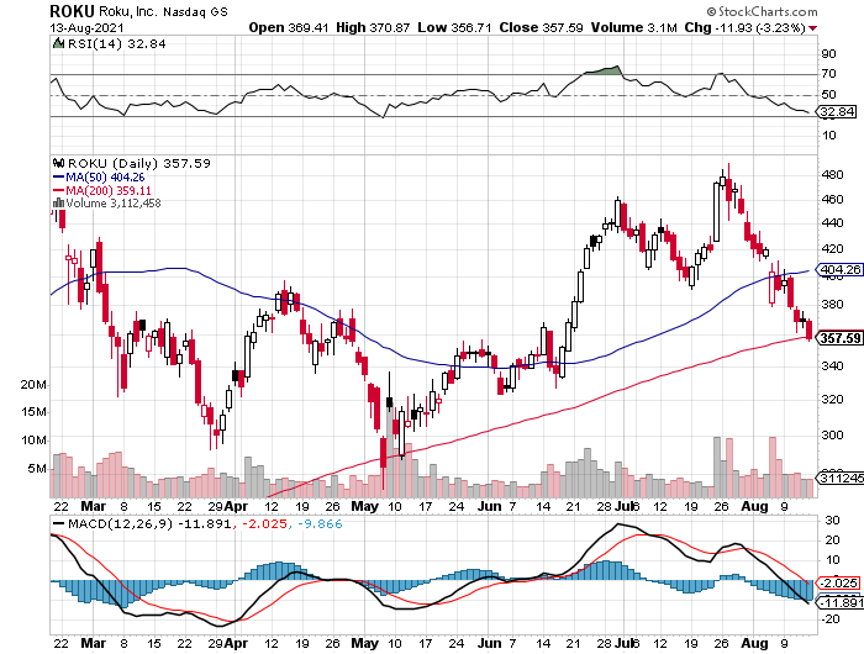The width and height of the screenshot is (864, 654).
Task: Click the red down-arrow change indicator
Action: click(813, 28)
